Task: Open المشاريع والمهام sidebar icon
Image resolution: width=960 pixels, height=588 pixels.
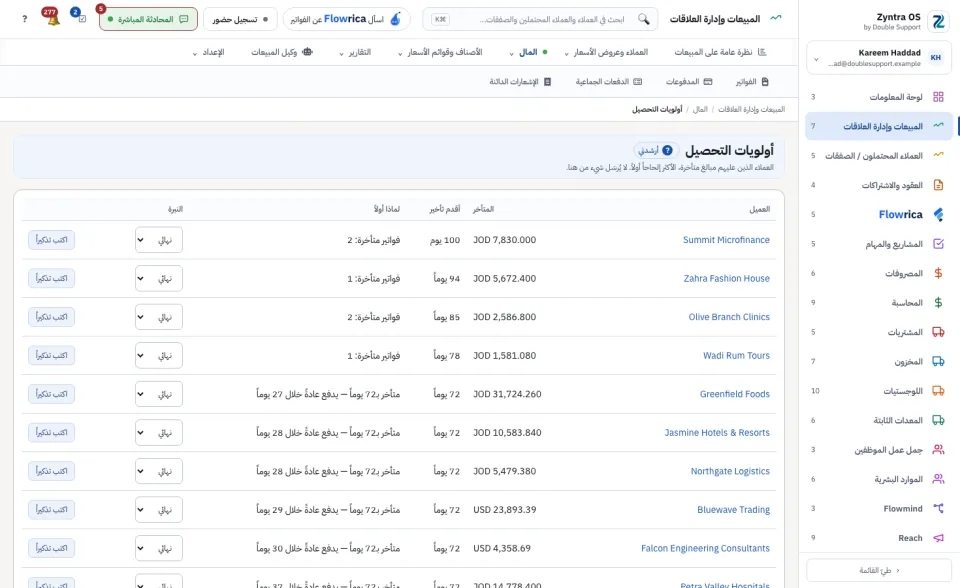Action: (x=938, y=244)
